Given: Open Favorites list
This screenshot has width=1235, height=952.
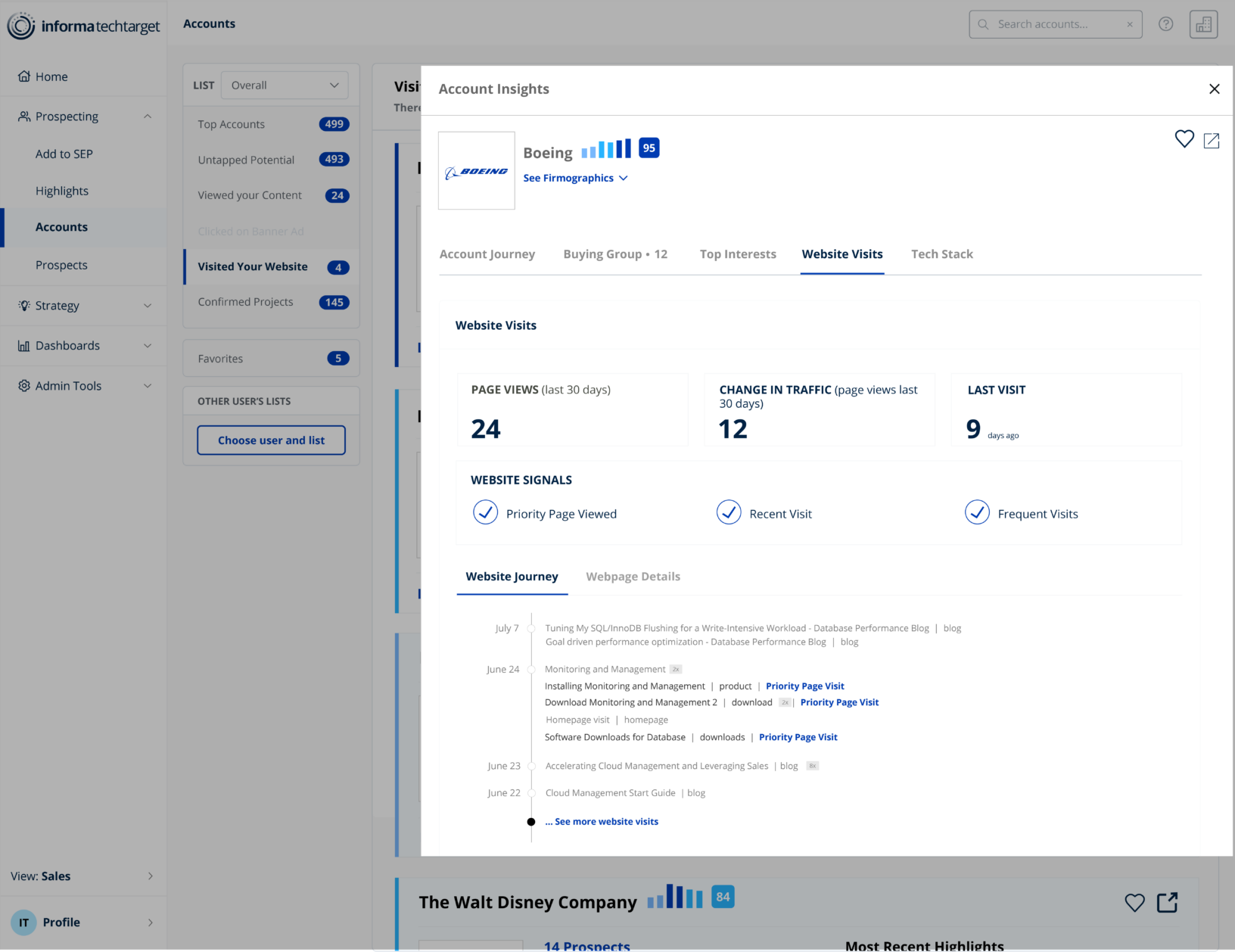Looking at the screenshot, I should click(x=272, y=359).
